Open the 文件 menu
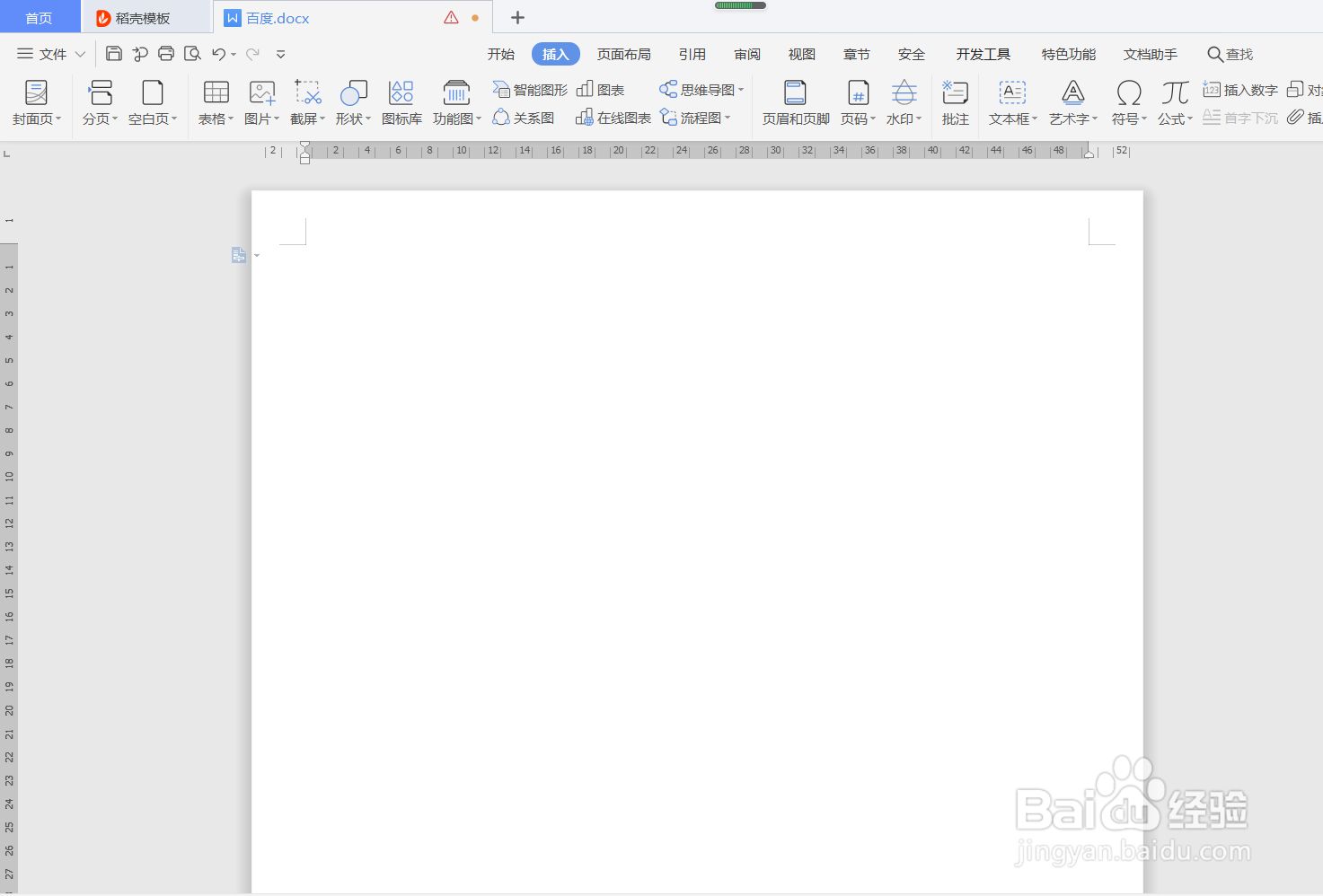The width and height of the screenshot is (1323, 896). pyautogui.click(x=51, y=54)
